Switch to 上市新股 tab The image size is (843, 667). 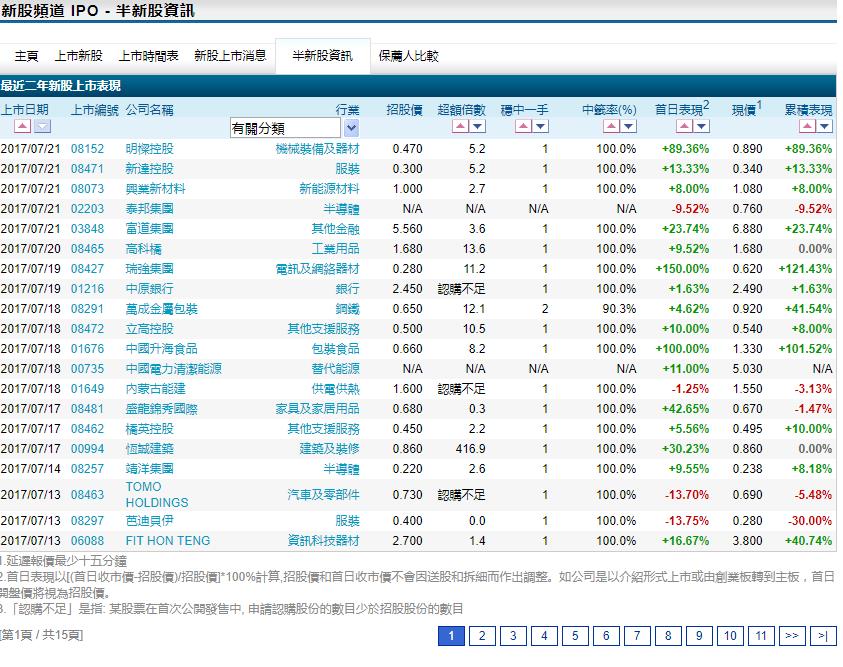tap(78, 56)
